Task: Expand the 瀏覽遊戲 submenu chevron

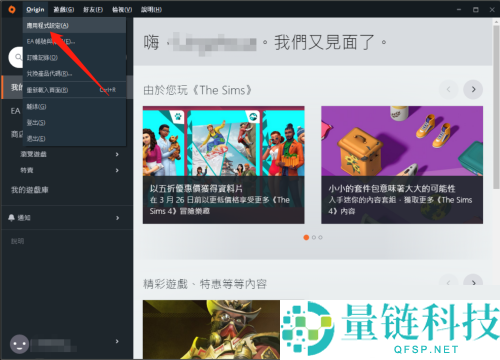Action: 117,154
